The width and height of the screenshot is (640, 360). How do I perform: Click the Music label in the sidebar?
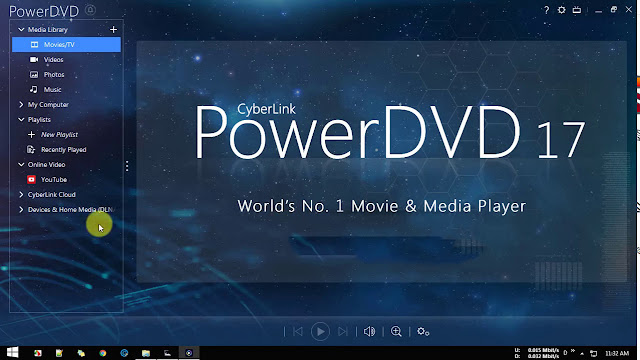[x=53, y=90]
